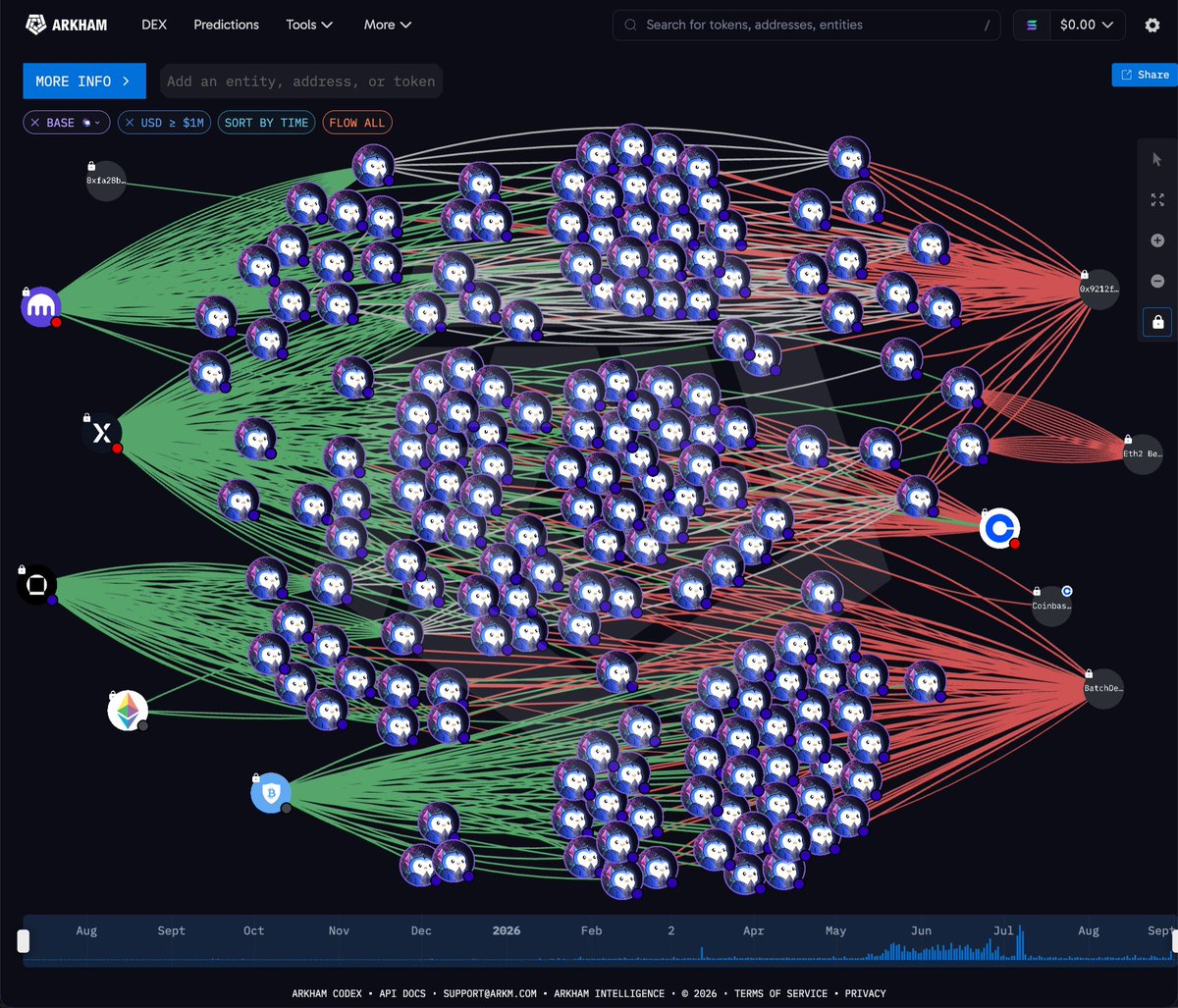Click the search magnifier icon
Viewport: 1178px width, 1008px height.
pyautogui.click(x=630, y=26)
